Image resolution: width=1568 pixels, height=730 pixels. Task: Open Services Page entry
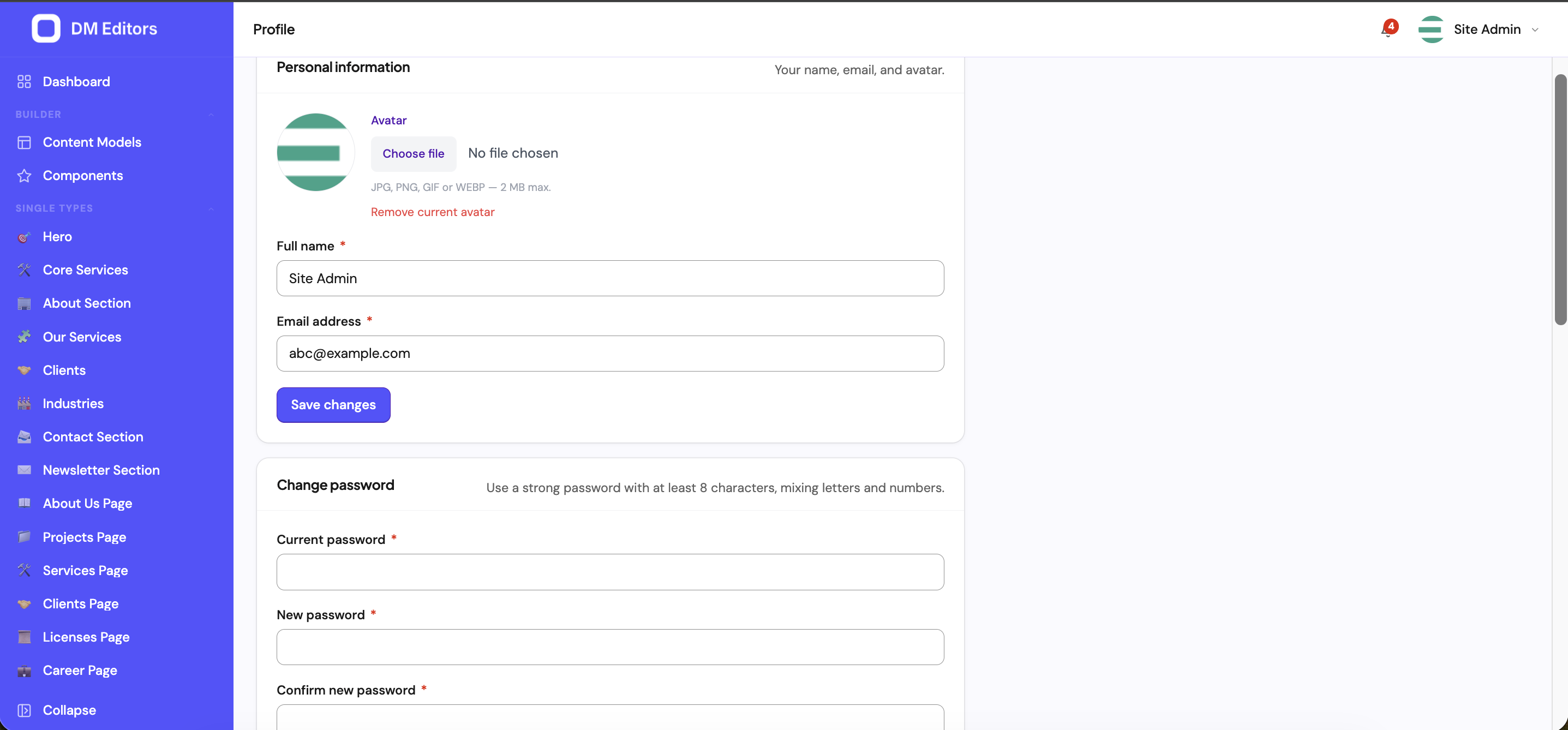coord(117,571)
